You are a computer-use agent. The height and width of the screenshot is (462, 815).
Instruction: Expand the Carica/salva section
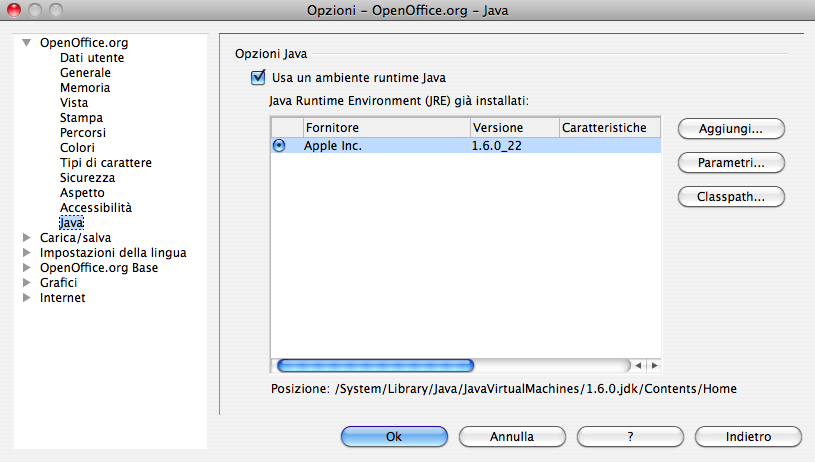tap(26, 238)
